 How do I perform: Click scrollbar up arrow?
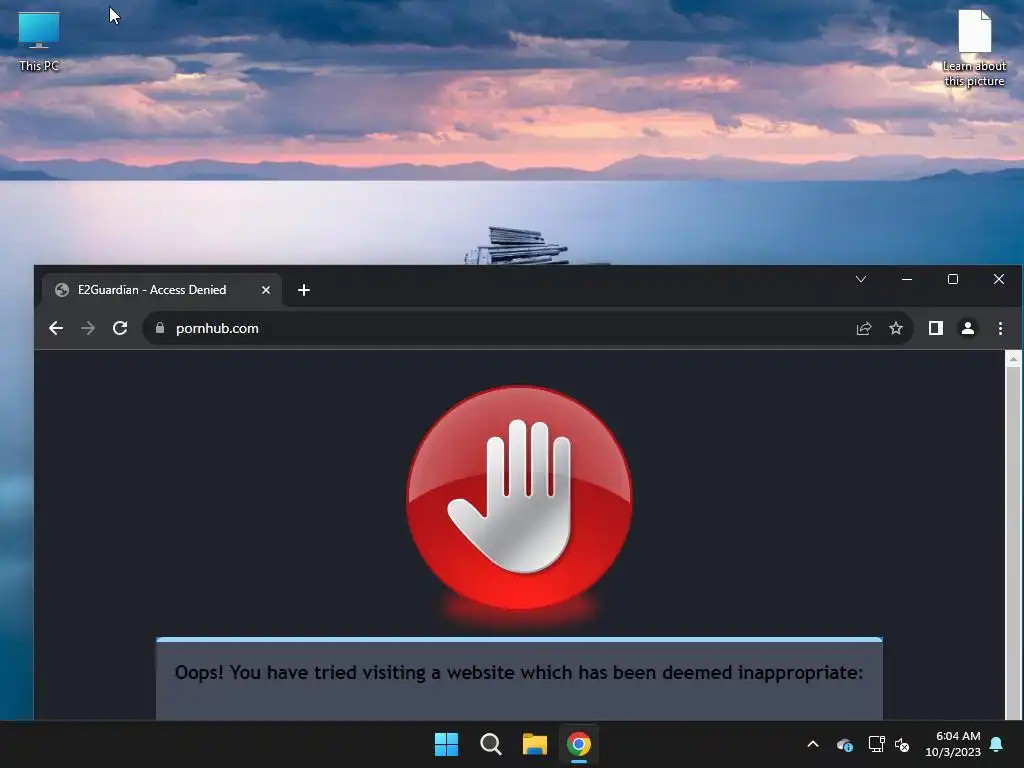1013,359
